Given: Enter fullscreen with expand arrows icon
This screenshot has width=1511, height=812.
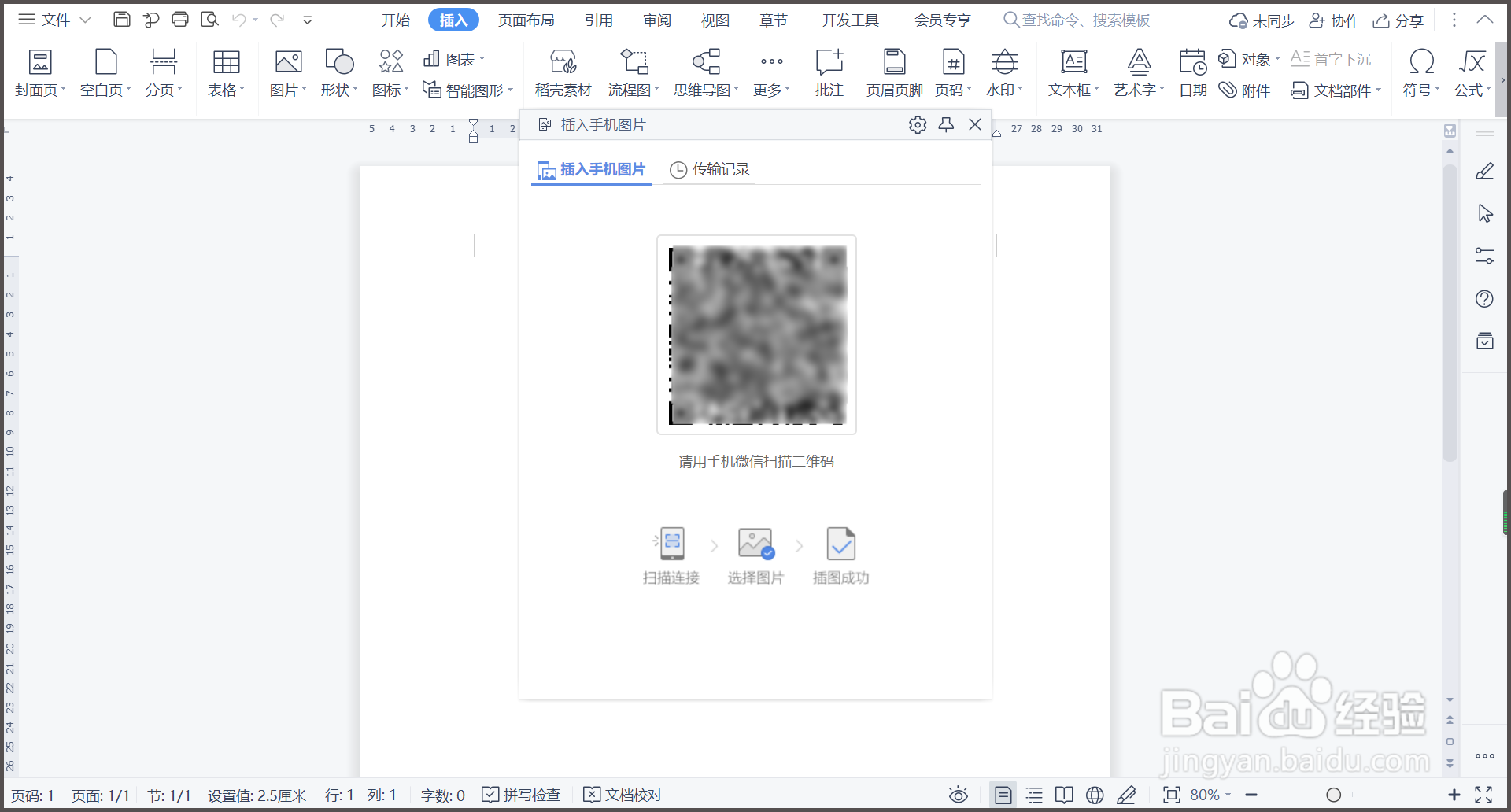Looking at the screenshot, I should click(1483, 795).
